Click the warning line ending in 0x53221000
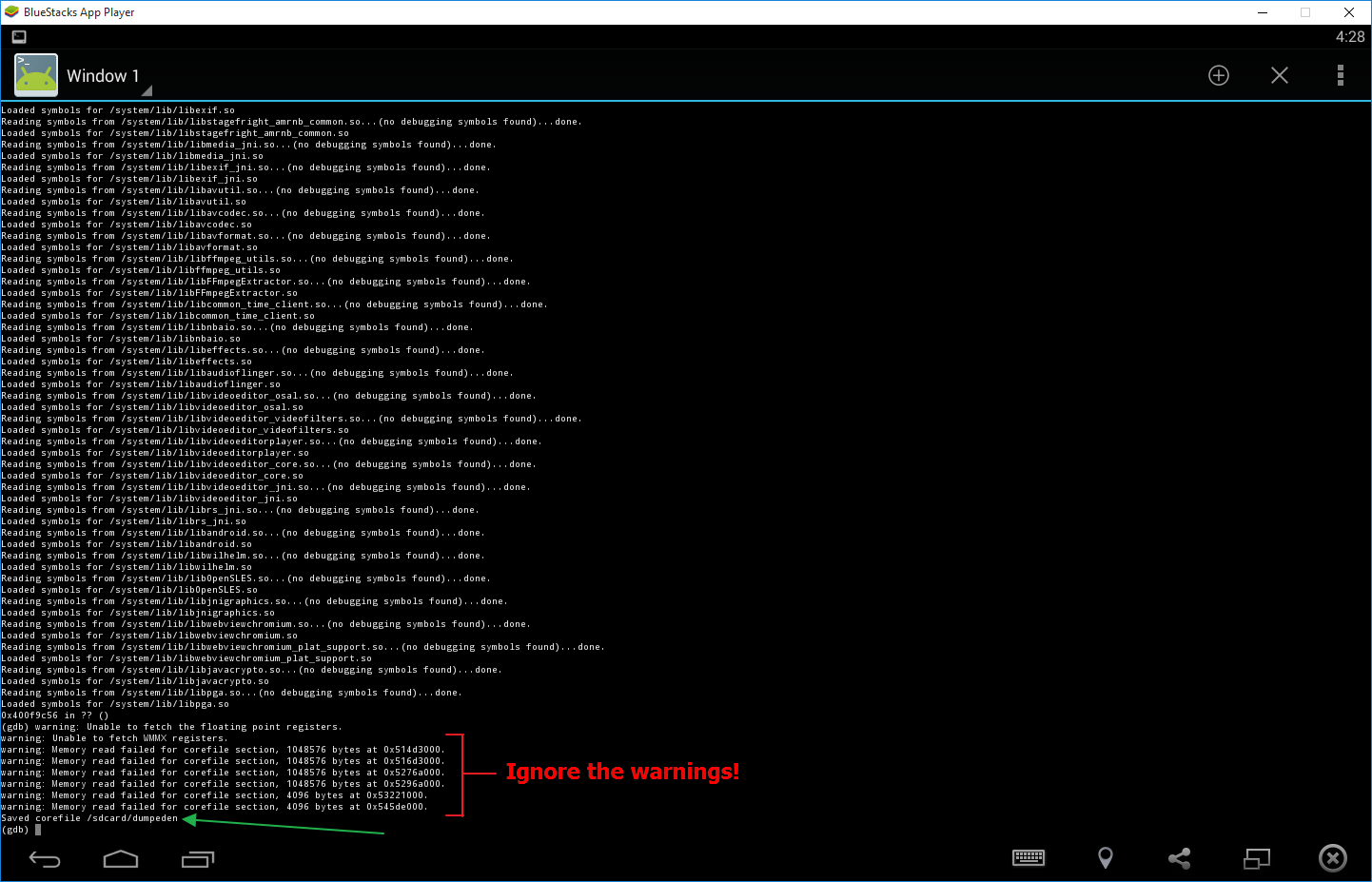The height and width of the screenshot is (882, 1372). pos(214,795)
